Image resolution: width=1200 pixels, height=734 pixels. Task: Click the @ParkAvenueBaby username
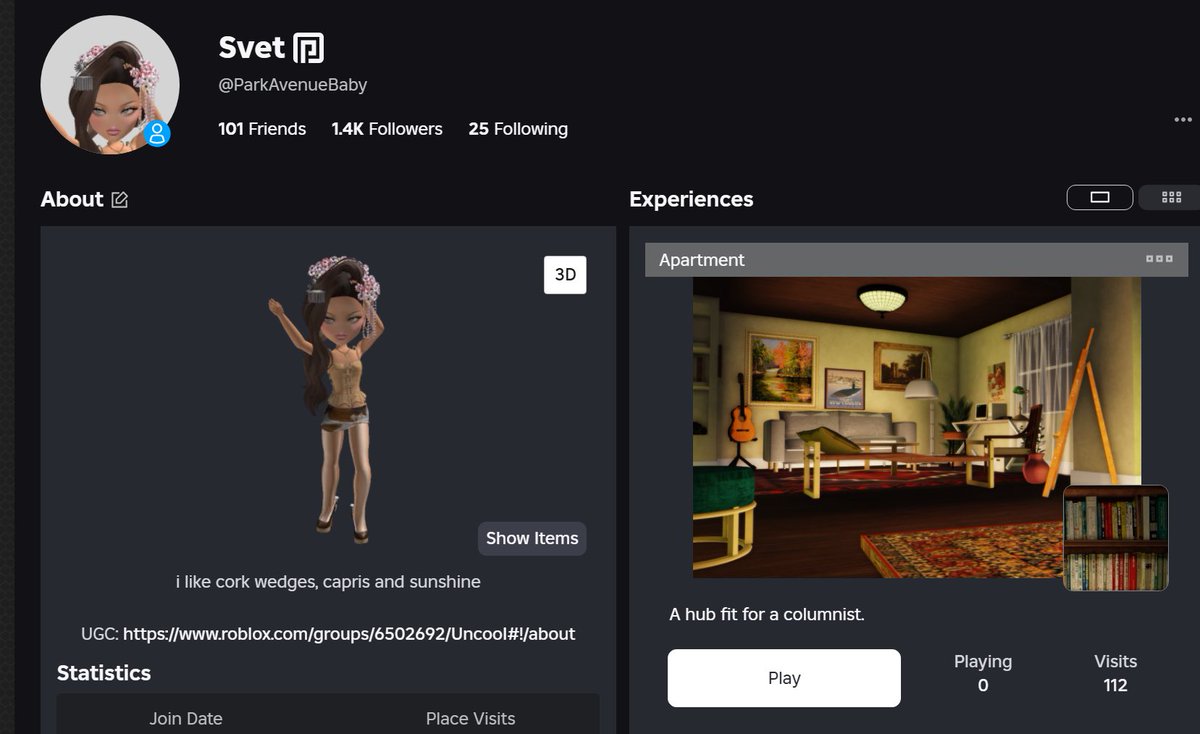pos(293,85)
